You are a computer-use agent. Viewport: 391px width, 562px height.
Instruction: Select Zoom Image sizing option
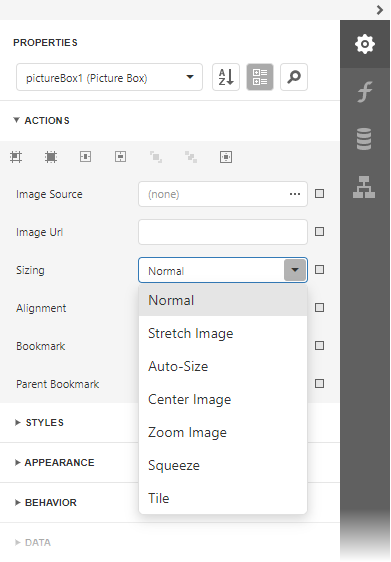[223, 432]
